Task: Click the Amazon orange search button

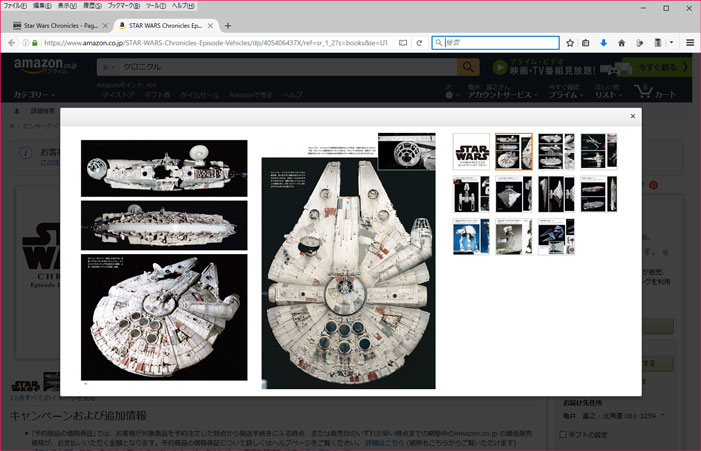Action: [x=468, y=67]
